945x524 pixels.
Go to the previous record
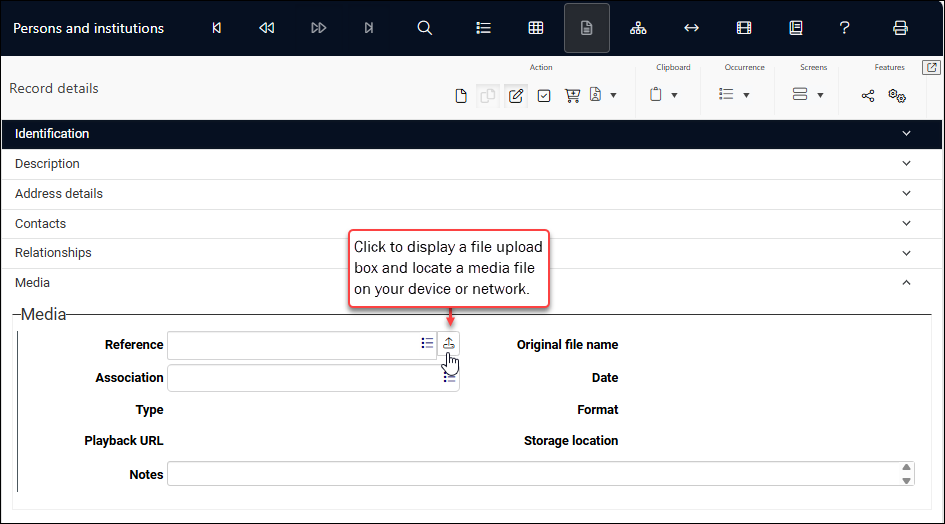(266, 28)
